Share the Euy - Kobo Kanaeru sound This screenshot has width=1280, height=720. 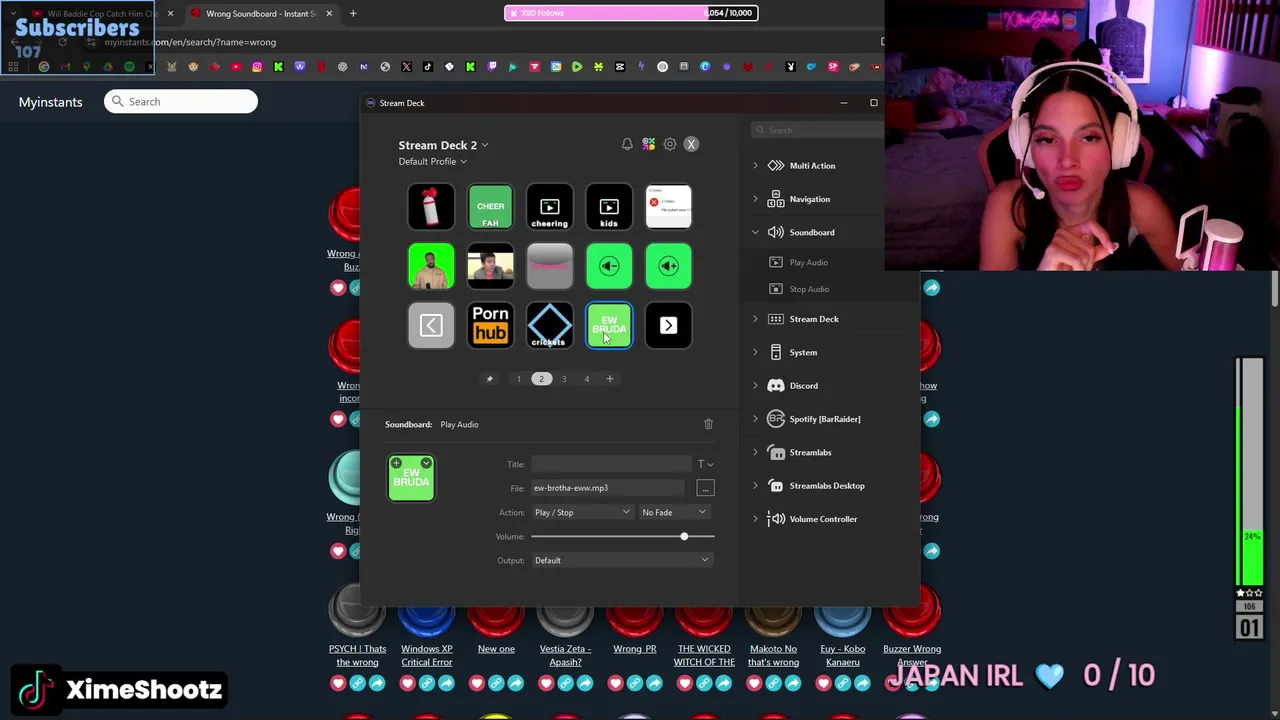862,684
